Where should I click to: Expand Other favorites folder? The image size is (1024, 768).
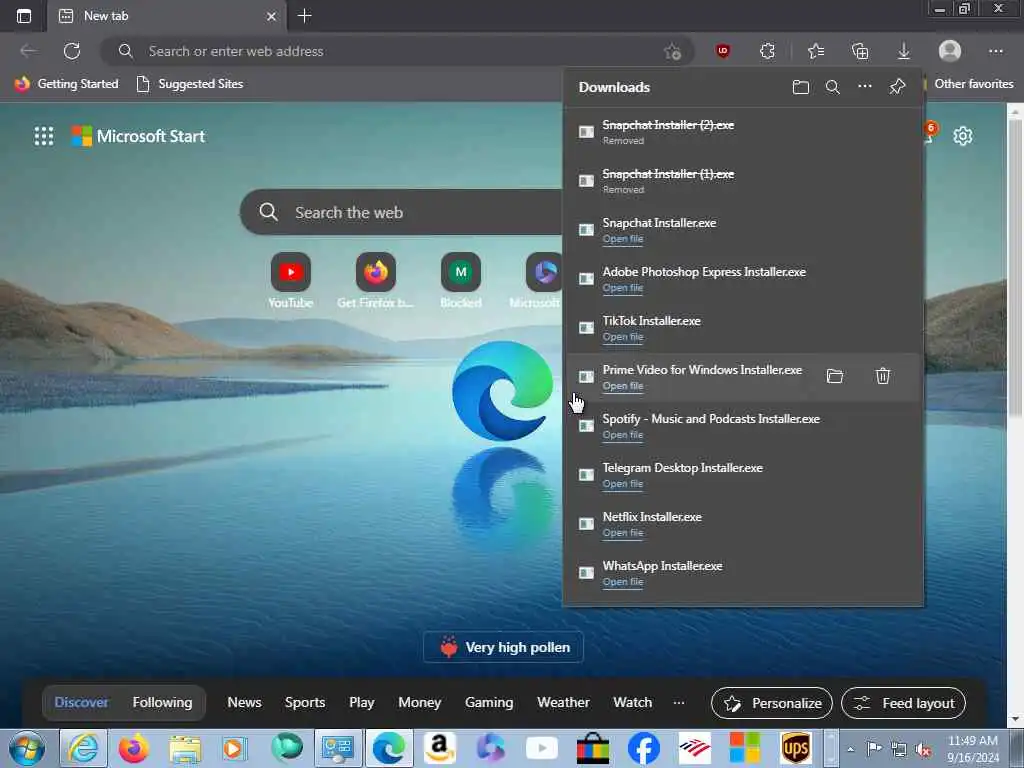click(968, 84)
